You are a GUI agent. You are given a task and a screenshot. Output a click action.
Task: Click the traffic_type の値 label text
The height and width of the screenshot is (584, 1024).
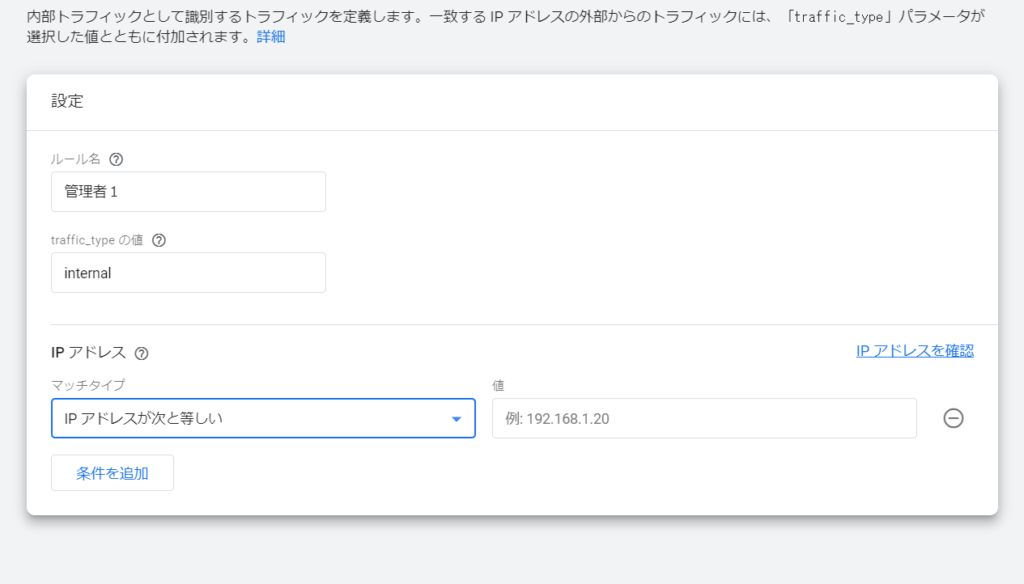97,240
